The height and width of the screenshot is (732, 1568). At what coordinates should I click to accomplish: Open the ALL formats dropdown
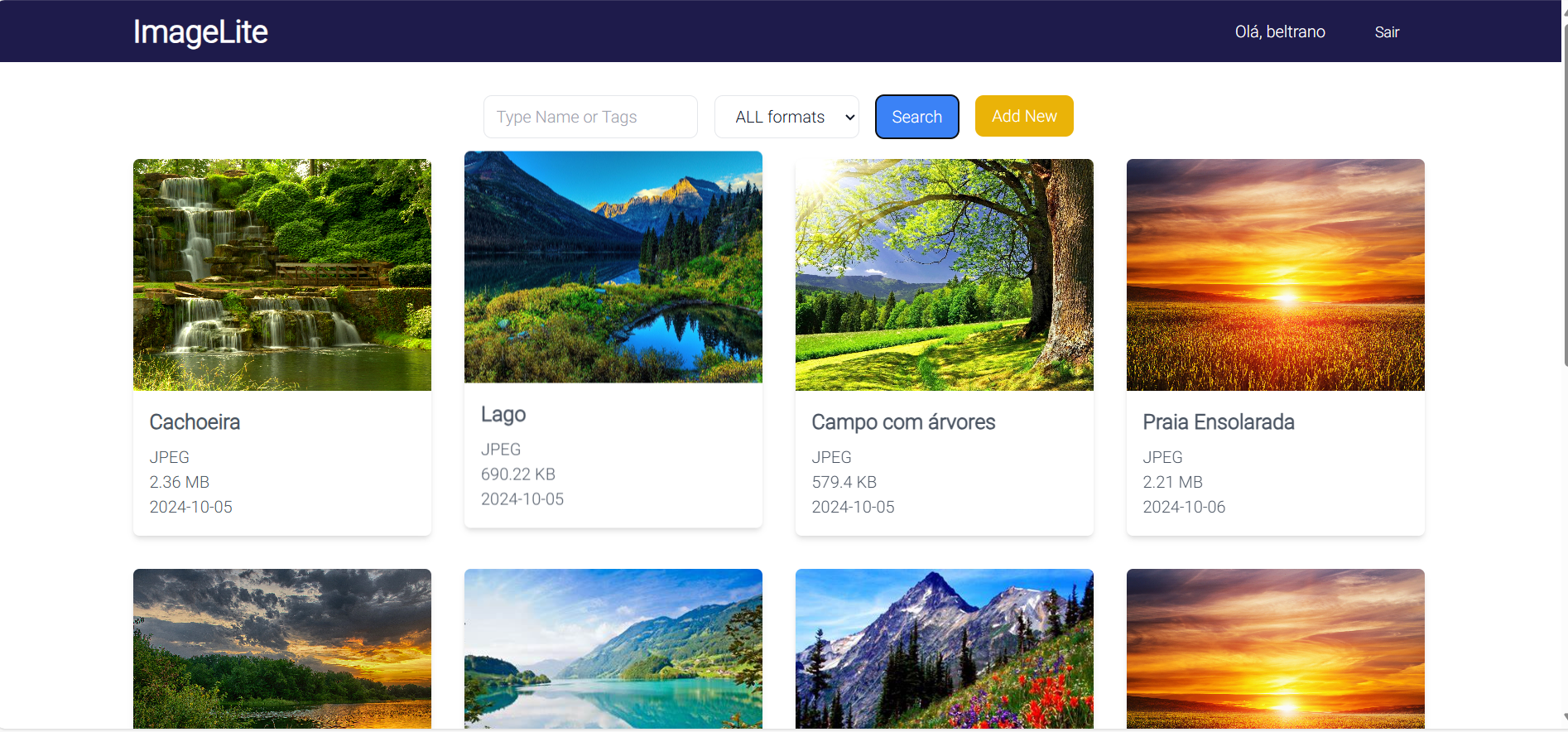(786, 117)
